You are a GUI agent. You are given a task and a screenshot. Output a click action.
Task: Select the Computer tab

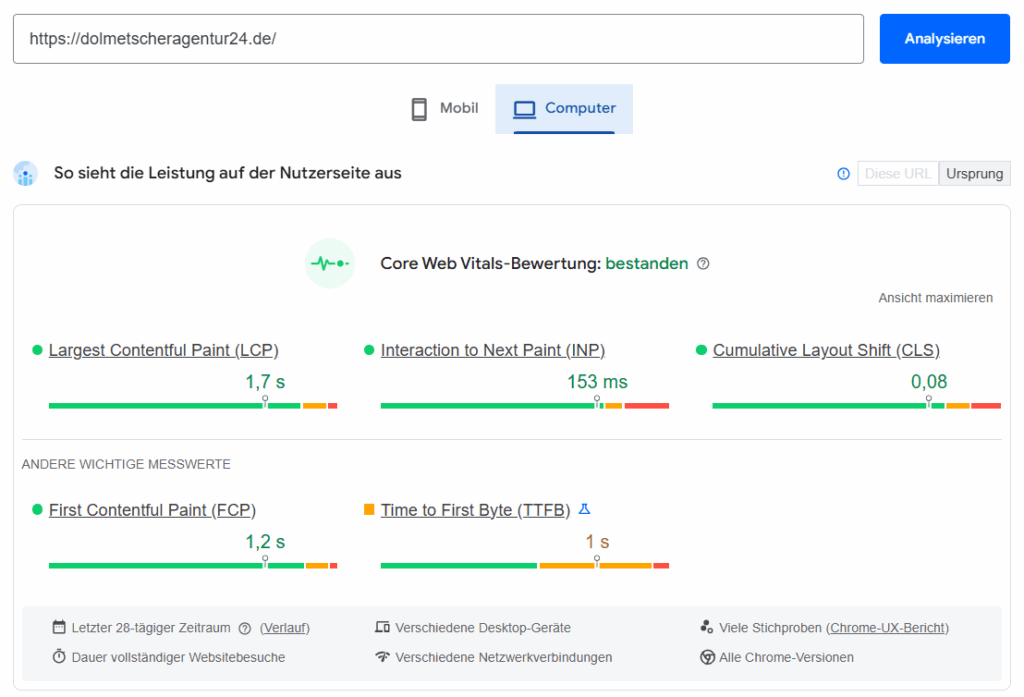564,108
